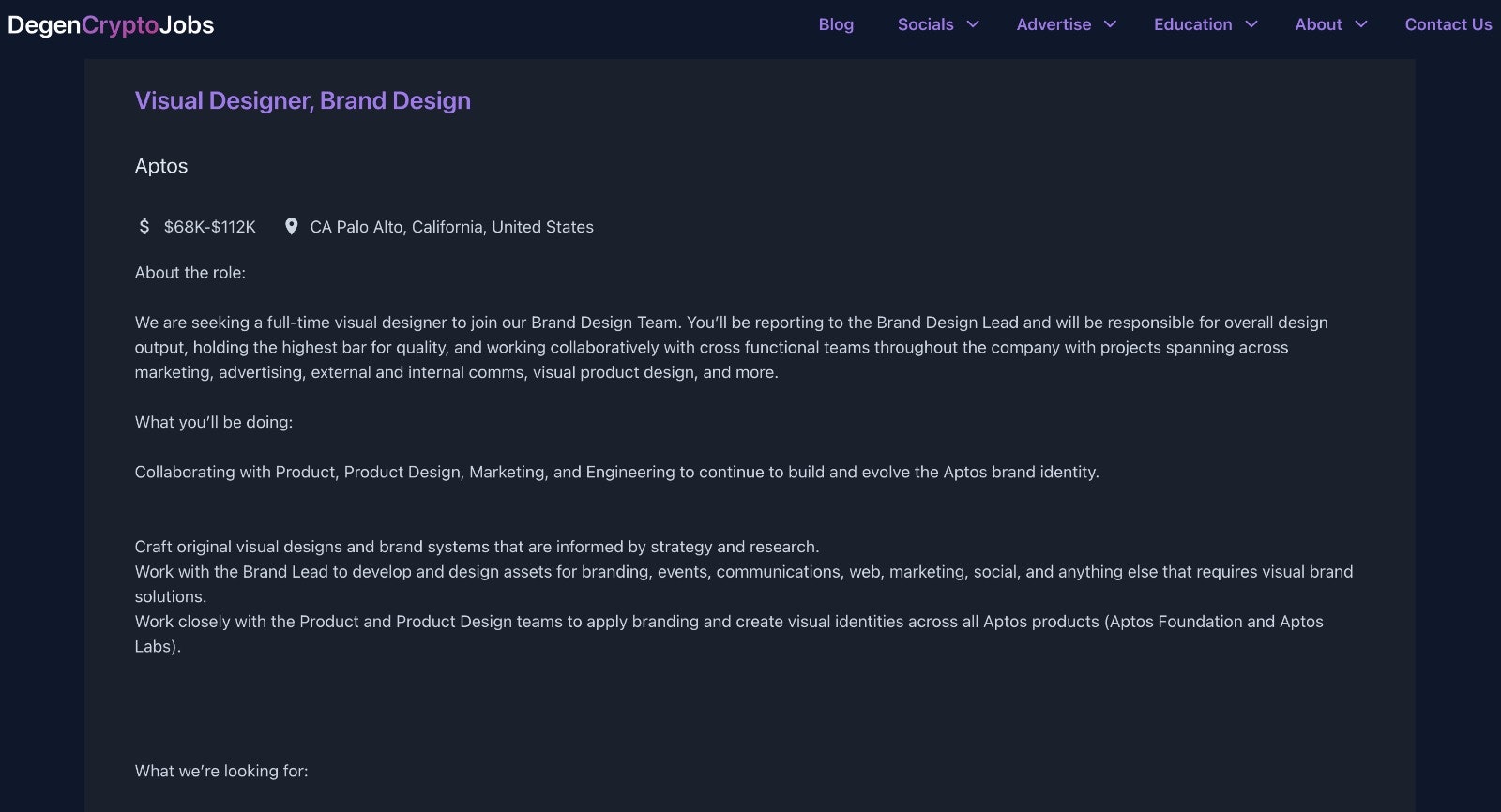
Task: Expand the Education dropdown chevron
Action: [x=1251, y=24]
